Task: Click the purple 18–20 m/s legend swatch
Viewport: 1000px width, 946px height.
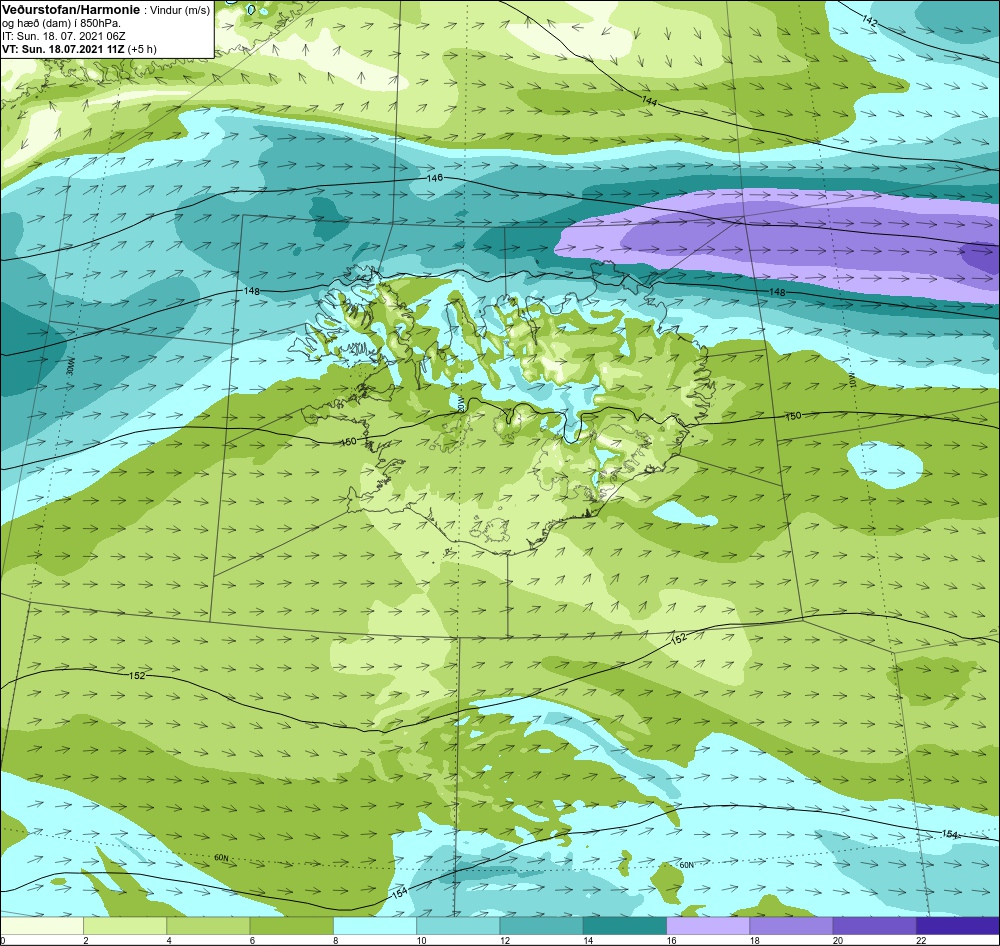Action: (x=791, y=926)
